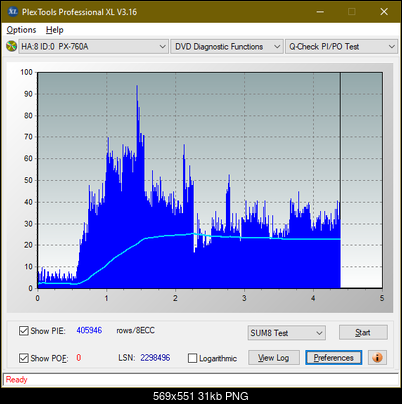Click the PIE value 405946
Image resolution: width=402 pixels, height=404 pixels.
(x=89, y=330)
